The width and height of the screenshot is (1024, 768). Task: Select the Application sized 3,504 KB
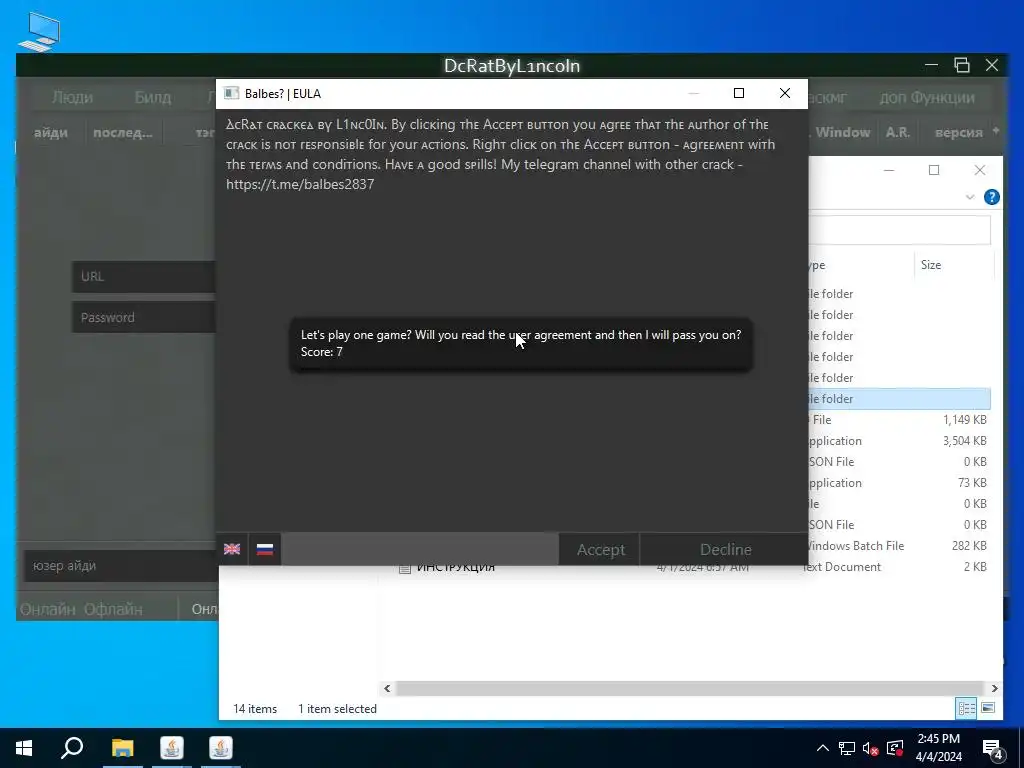click(899, 440)
